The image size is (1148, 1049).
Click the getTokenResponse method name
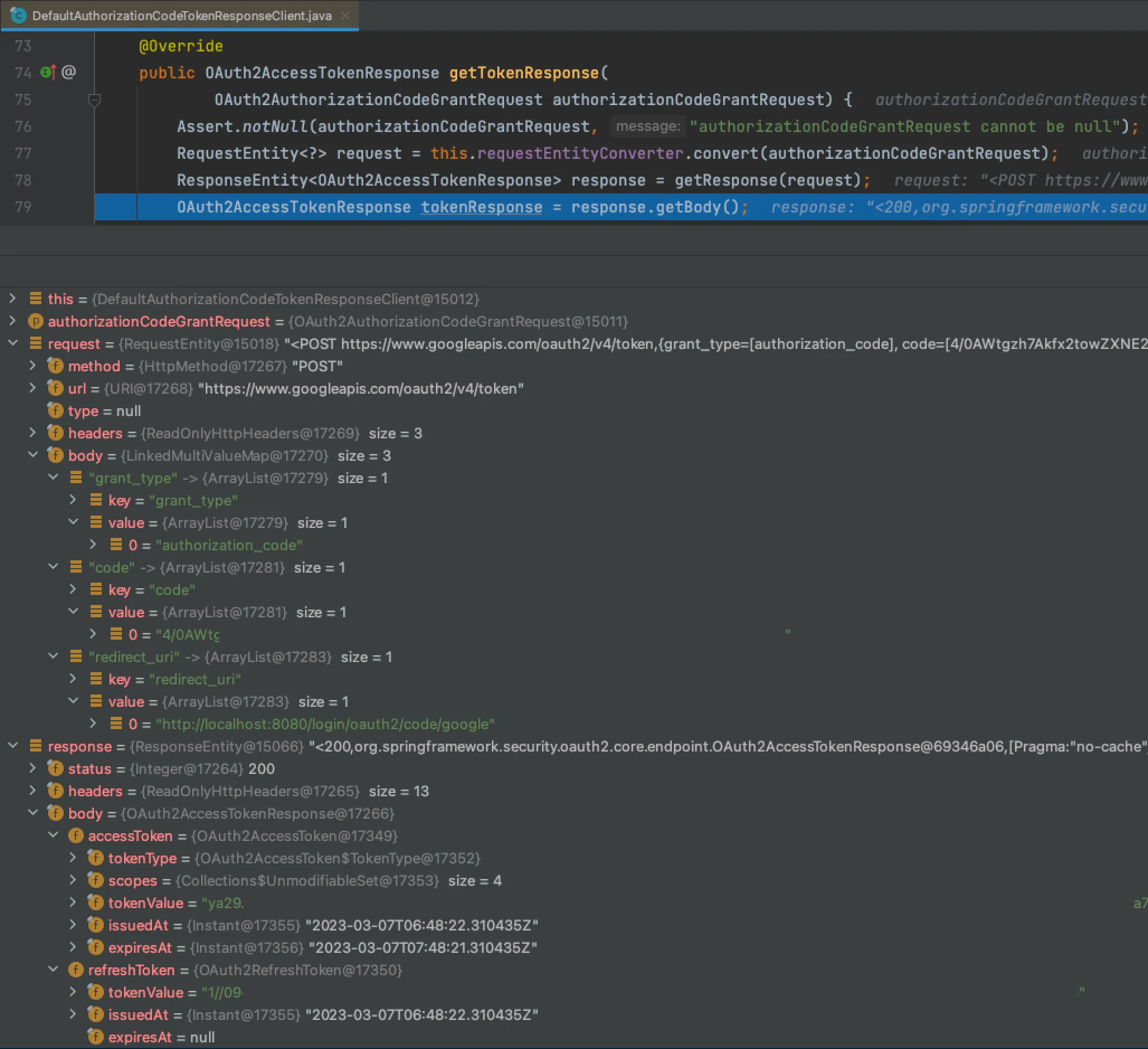point(524,73)
